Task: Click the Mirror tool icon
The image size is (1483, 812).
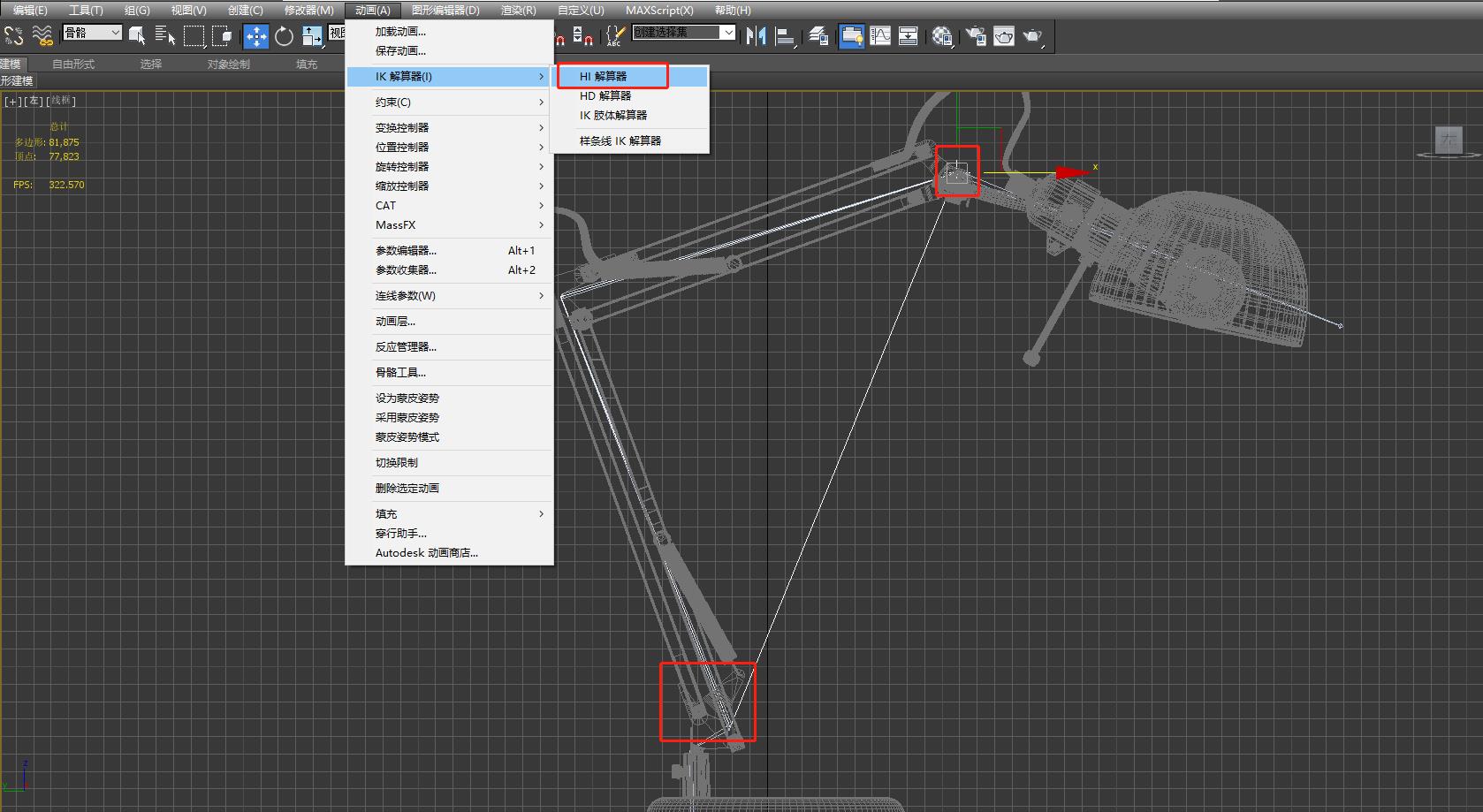Action: [756, 35]
